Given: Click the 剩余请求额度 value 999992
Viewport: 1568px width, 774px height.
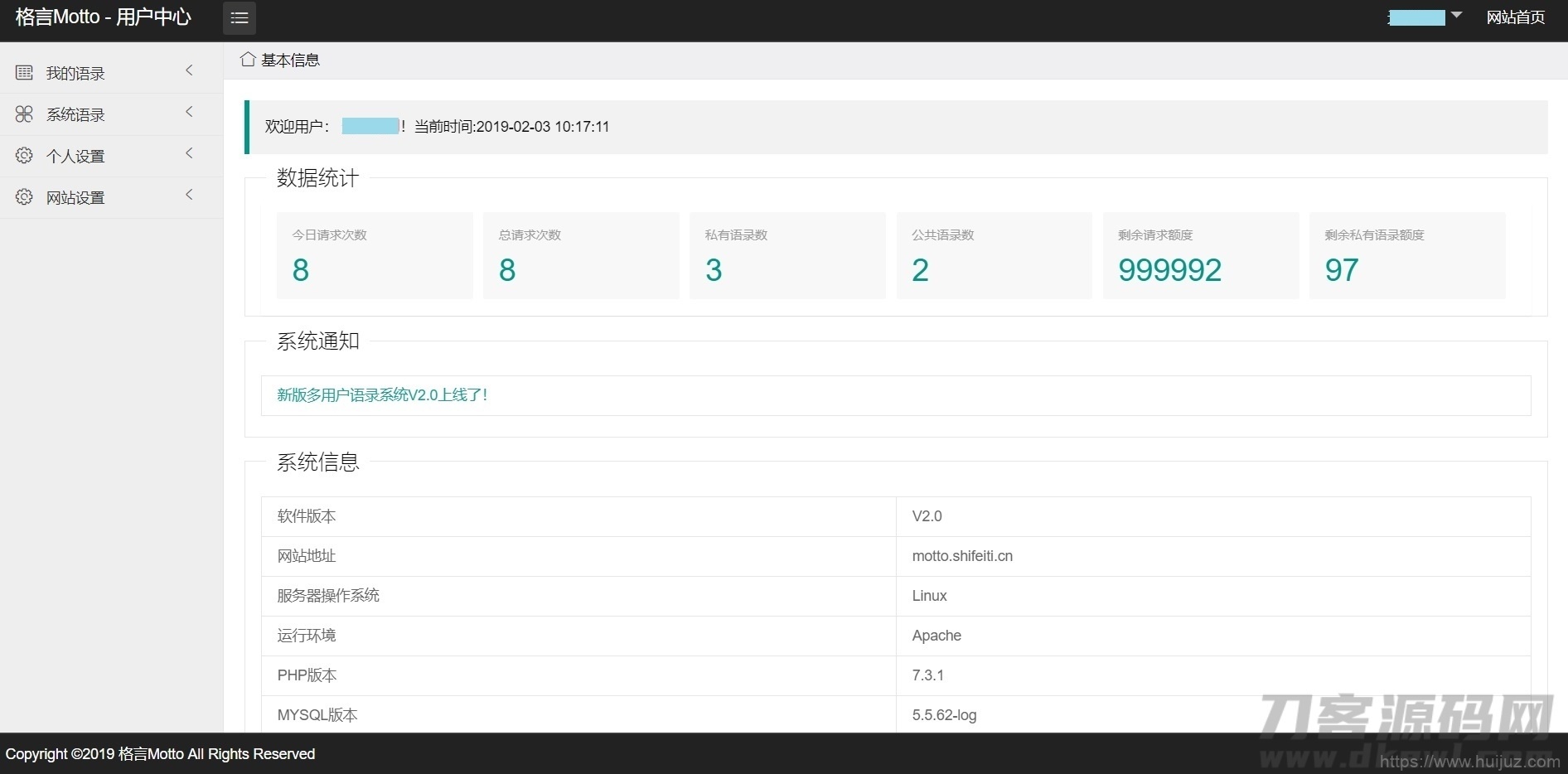Looking at the screenshot, I should [x=1169, y=270].
